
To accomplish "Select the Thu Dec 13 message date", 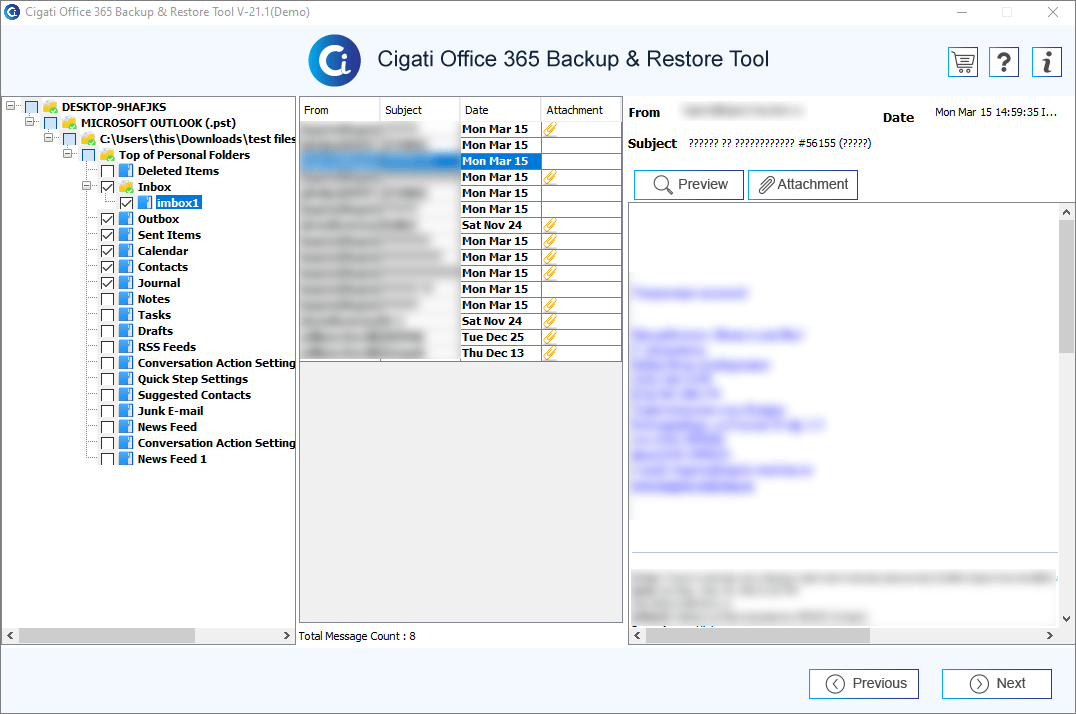I will [x=493, y=353].
